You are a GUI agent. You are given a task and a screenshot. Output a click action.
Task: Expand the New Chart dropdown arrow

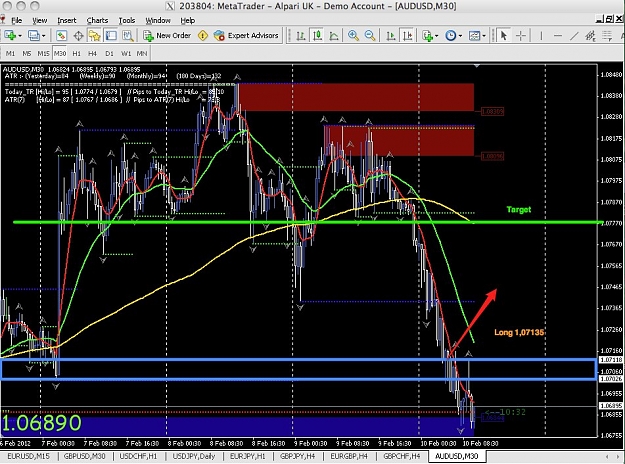click(20, 36)
